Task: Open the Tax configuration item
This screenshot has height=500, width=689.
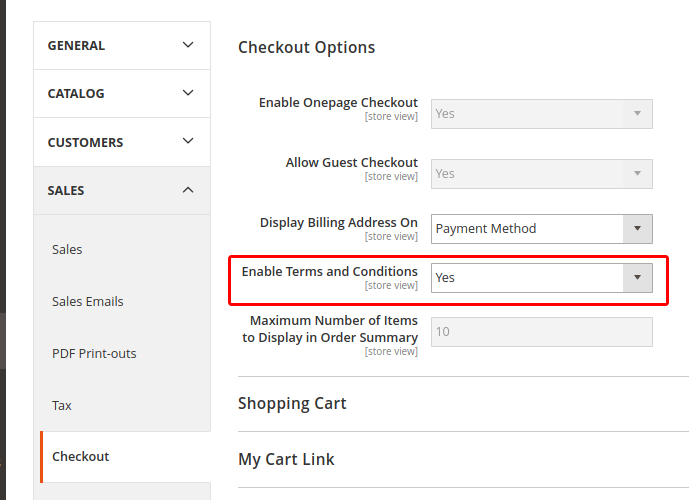Action: (62, 405)
